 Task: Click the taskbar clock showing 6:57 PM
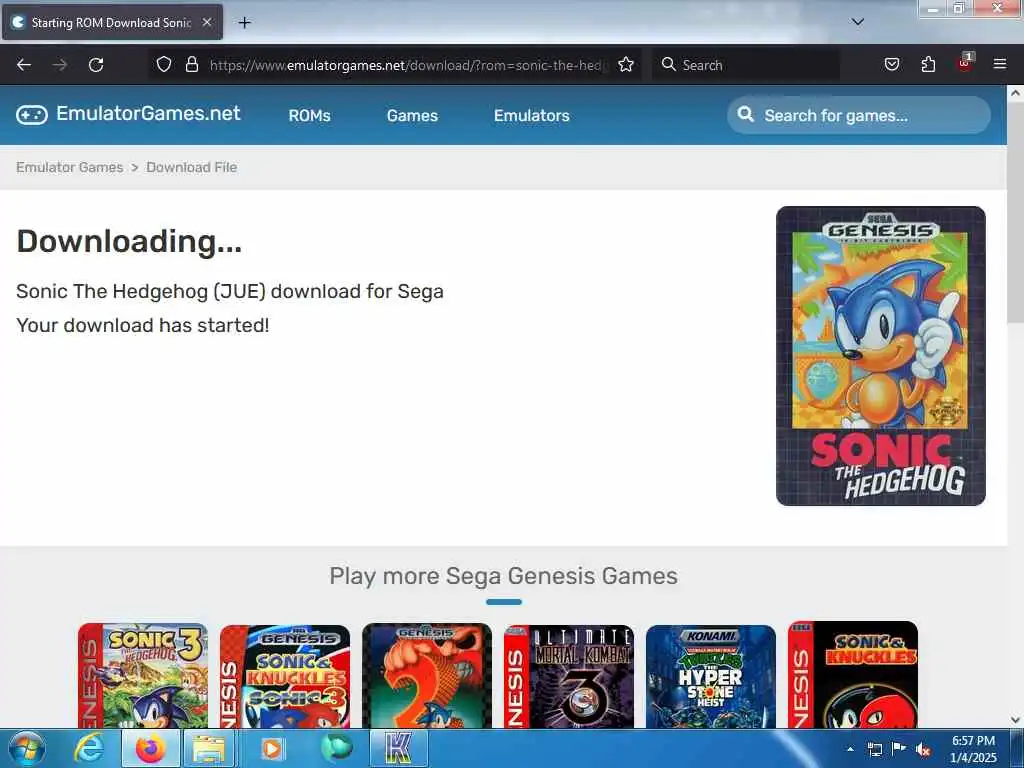[x=973, y=749]
